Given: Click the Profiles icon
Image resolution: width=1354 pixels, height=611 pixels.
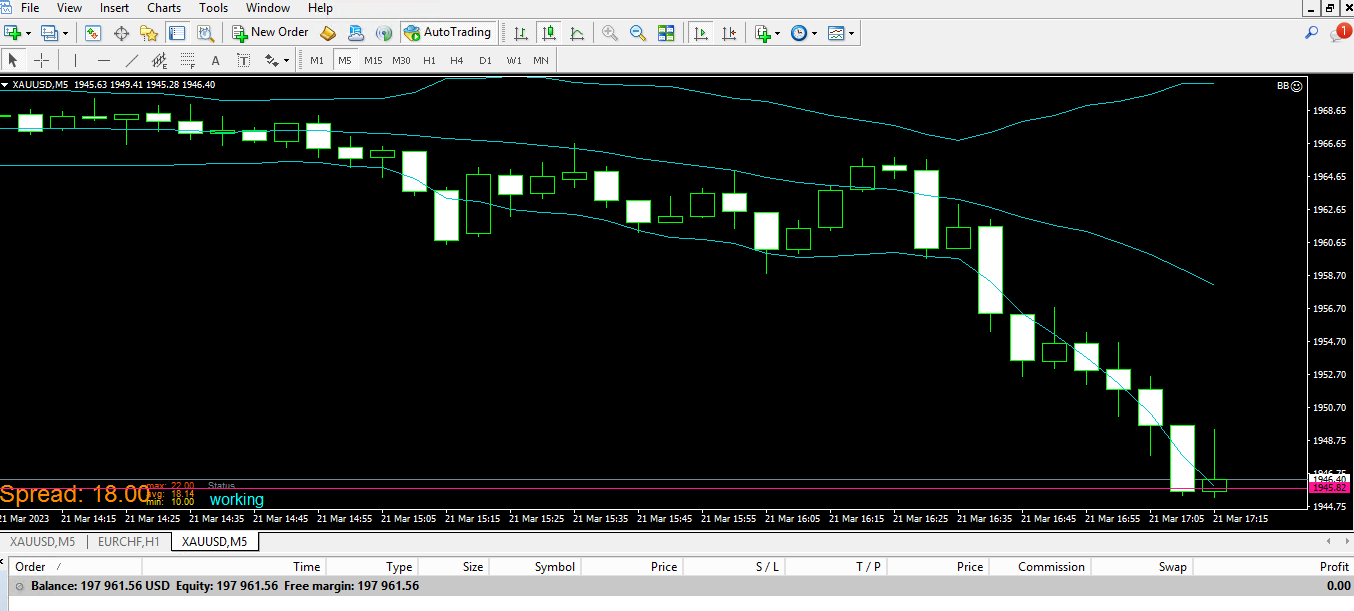Looking at the screenshot, I should point(49,33).
